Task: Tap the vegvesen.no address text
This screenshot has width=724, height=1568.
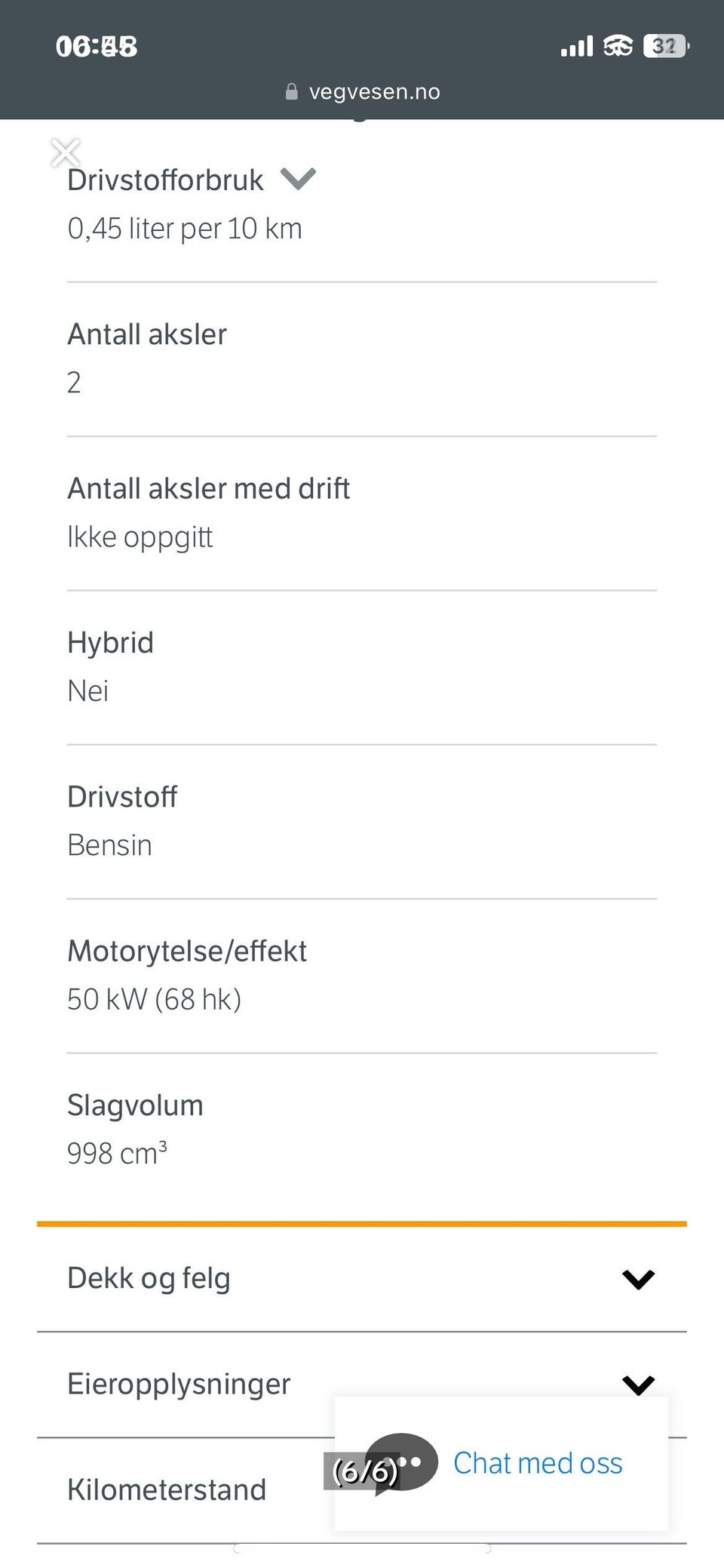Action: pos(374,92)
